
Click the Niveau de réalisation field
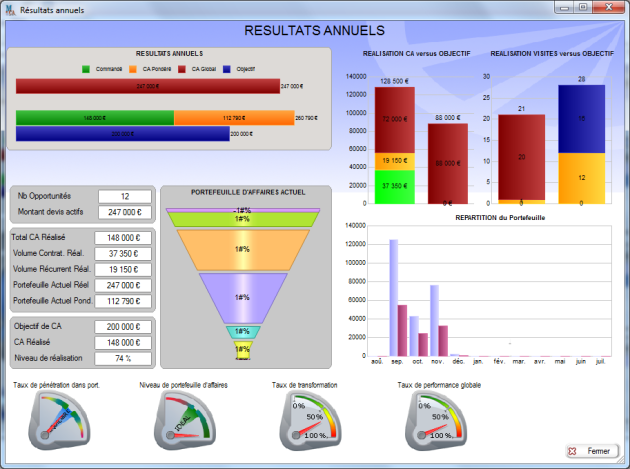point(123,358)
